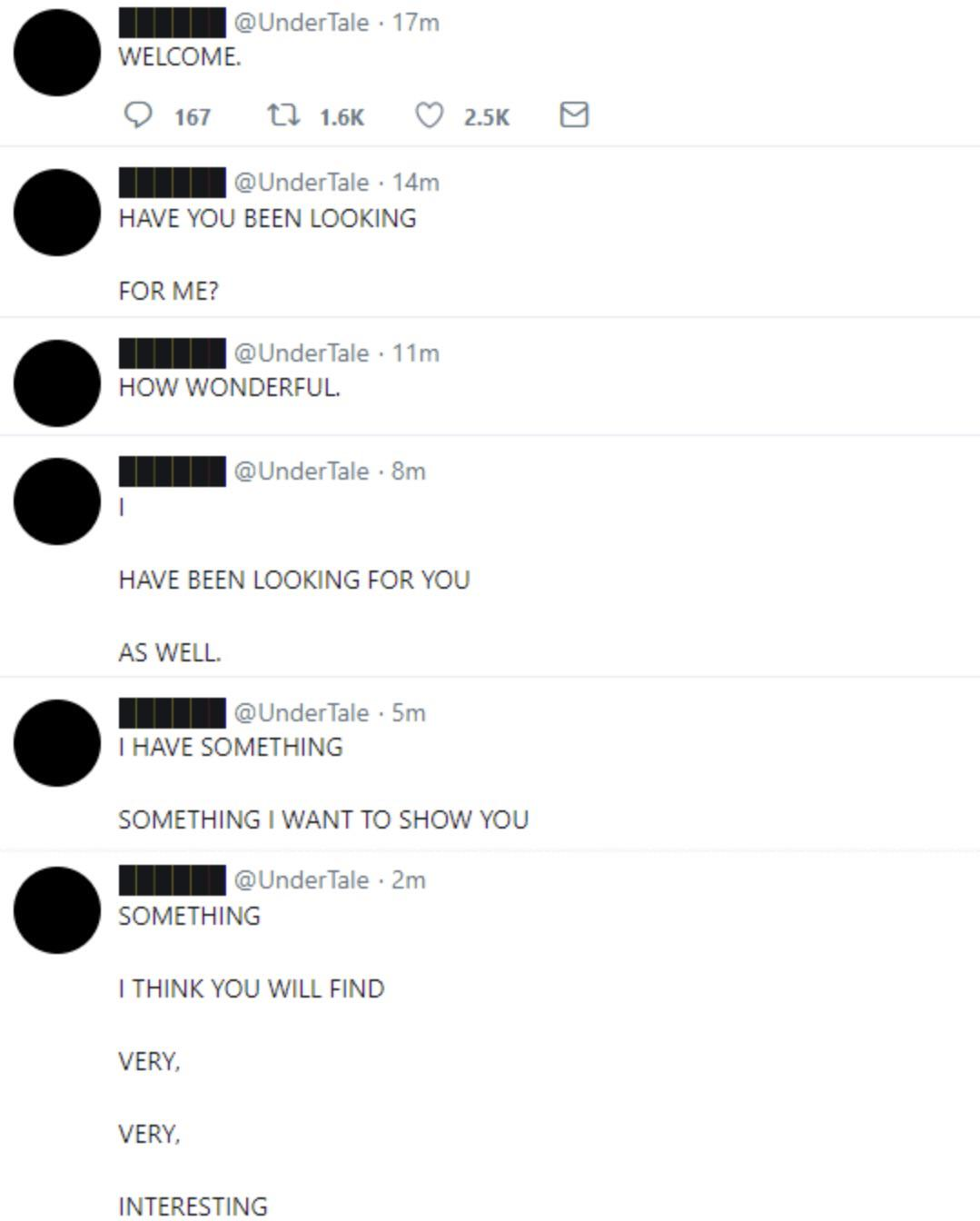Click the @UnderTale handle on the WELCOME tweet
This screenshot has height=1221, width=980.
pos(302,22)
